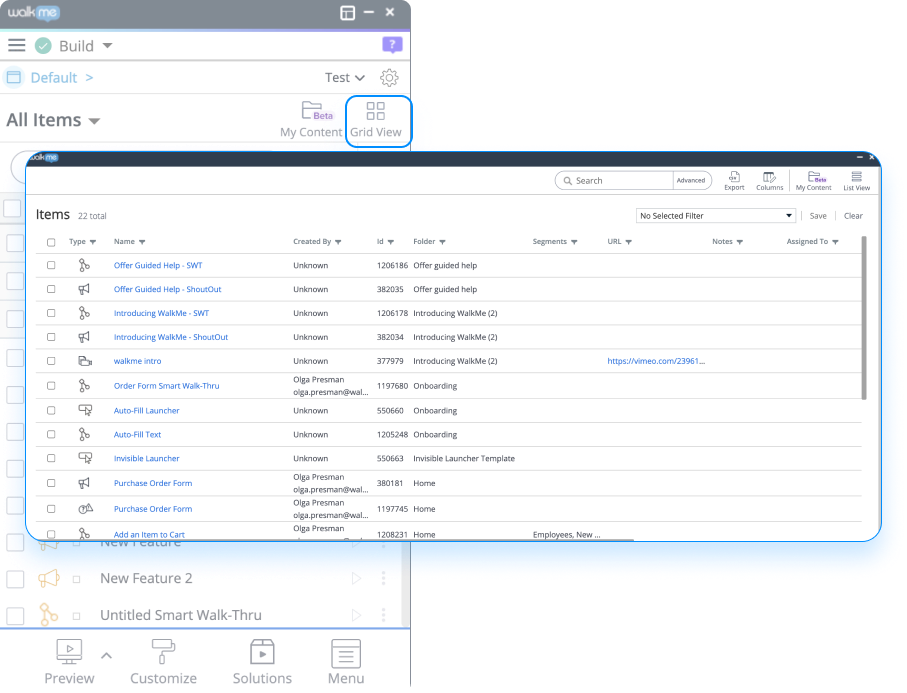907x693 pixels.
Task: Open the Segments column filter arrow
Action: pyautogui.click(x=574, y=242)
